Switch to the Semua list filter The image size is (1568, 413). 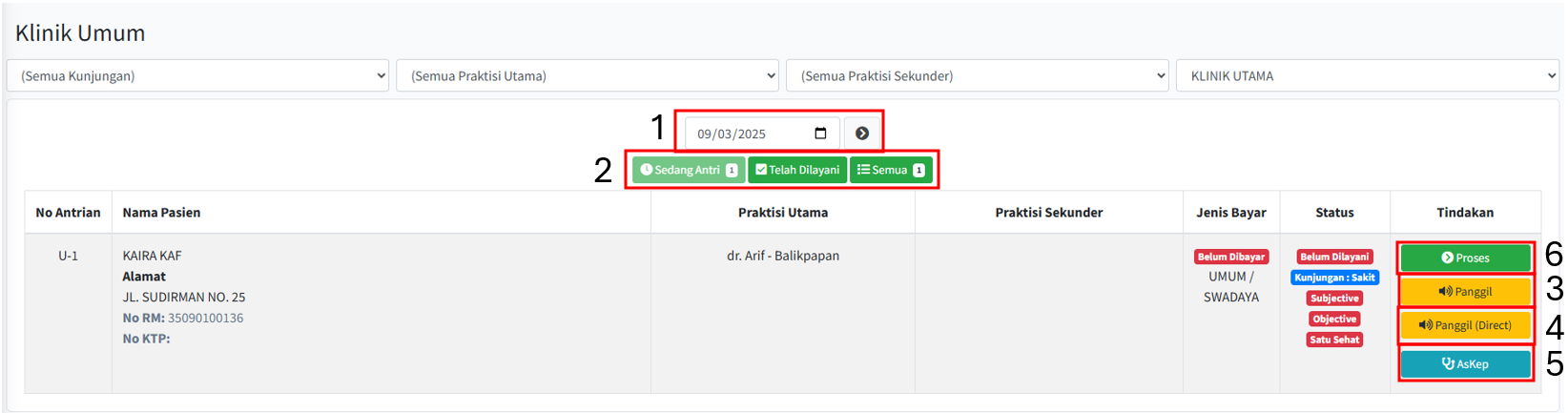(891, 170)
